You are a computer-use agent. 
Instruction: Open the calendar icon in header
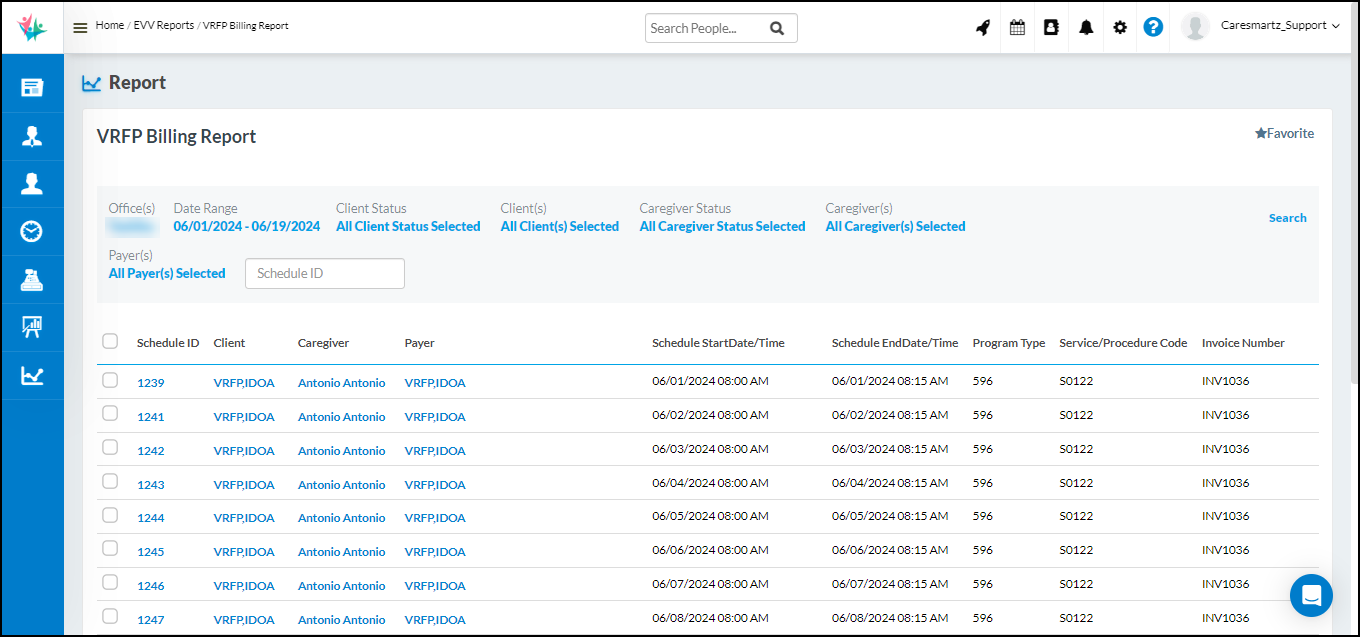click(1017, 28)
